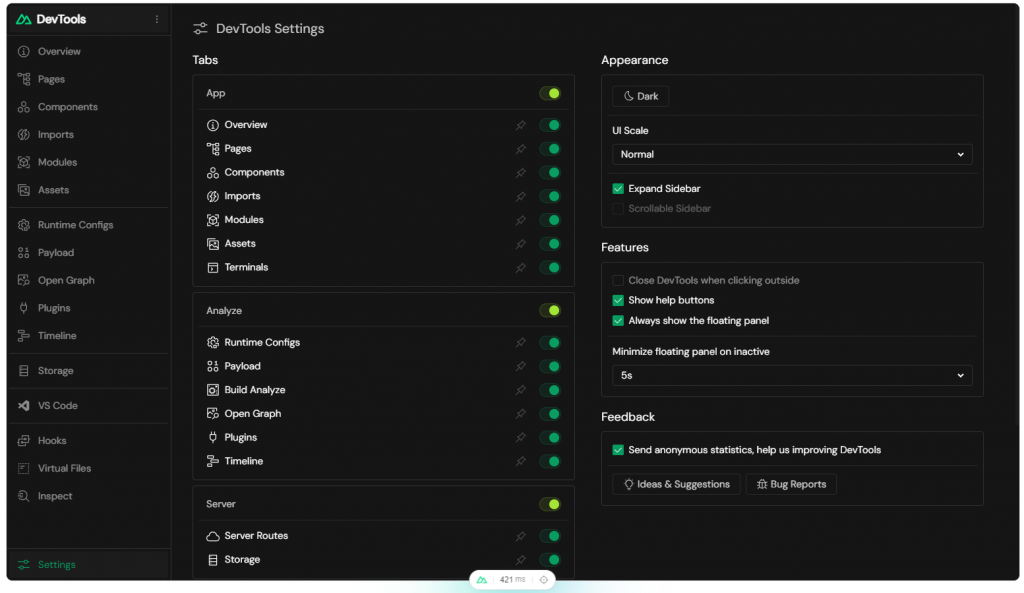Image resolution: width=1024 pixels, height=593 pixels.
Task: Click the sliders icon beside DevTools Settings title
Action: click(x=200, y=29)
